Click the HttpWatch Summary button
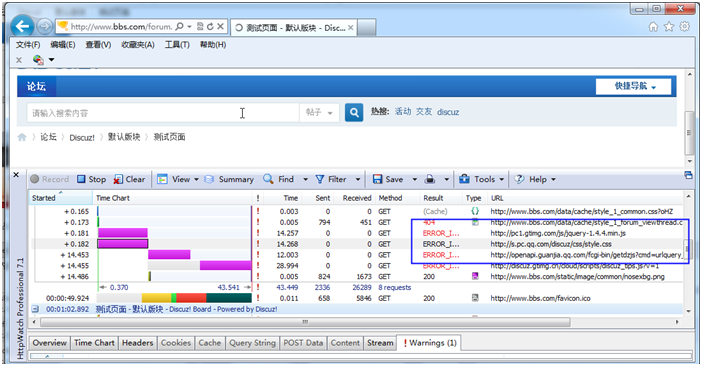 [229, 179]
